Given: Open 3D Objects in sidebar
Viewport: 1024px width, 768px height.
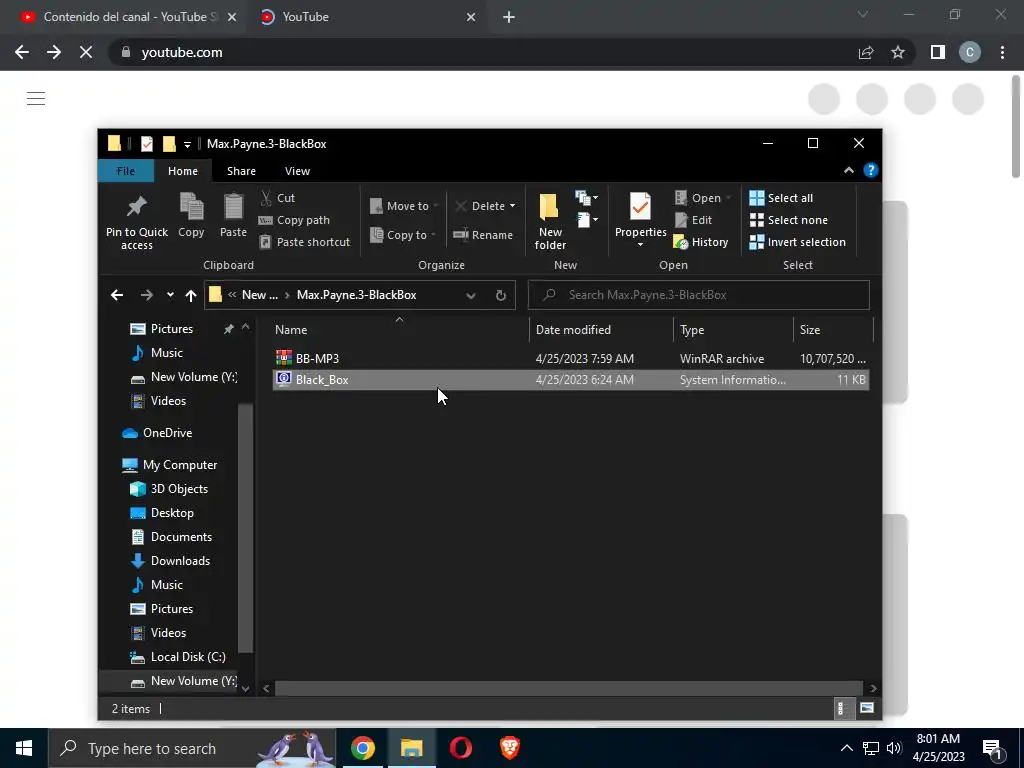Looking at the screenshot, I should [x=168, y=489].
